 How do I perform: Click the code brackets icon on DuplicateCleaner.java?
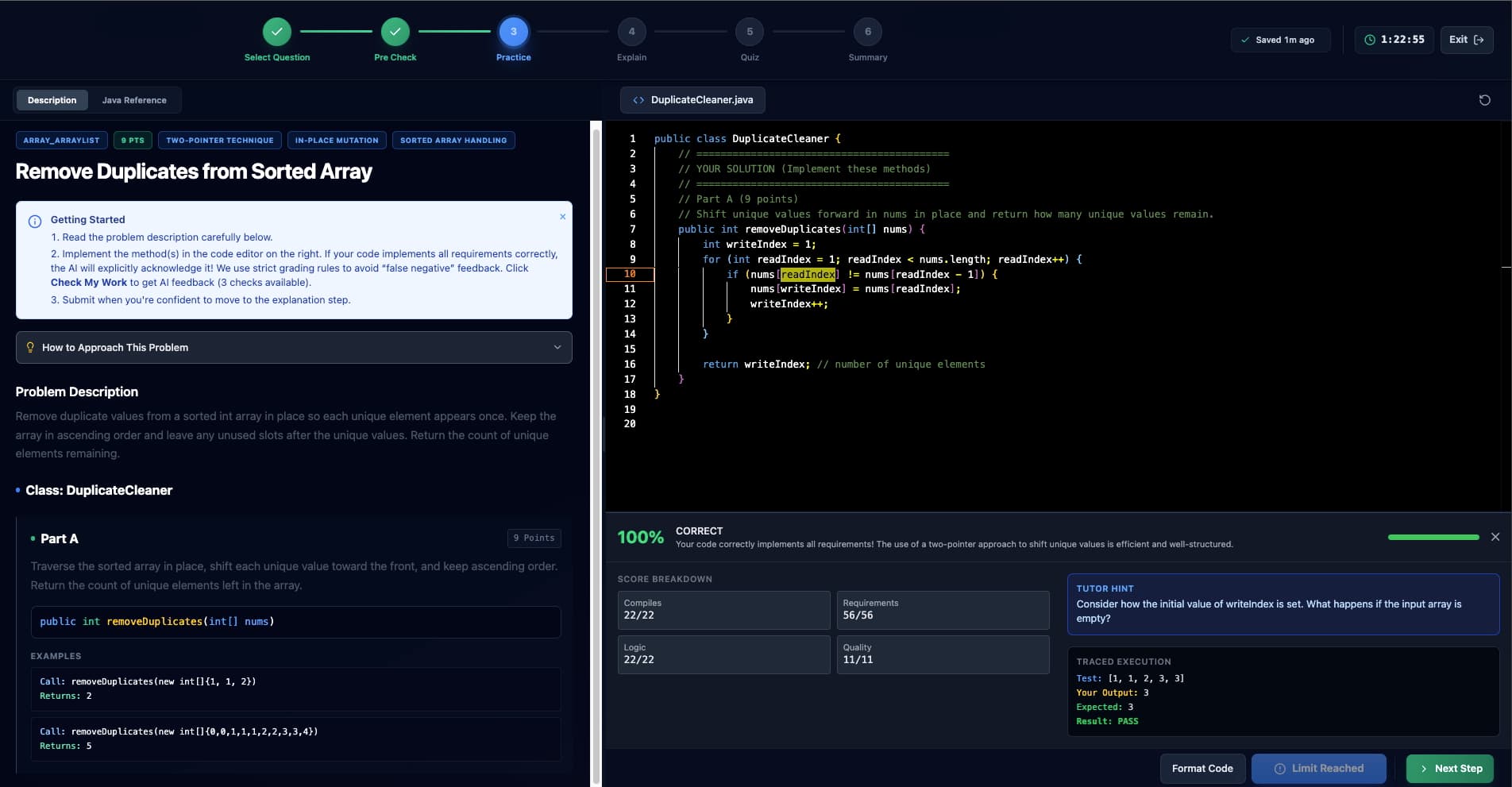click(x=638, y=99)
